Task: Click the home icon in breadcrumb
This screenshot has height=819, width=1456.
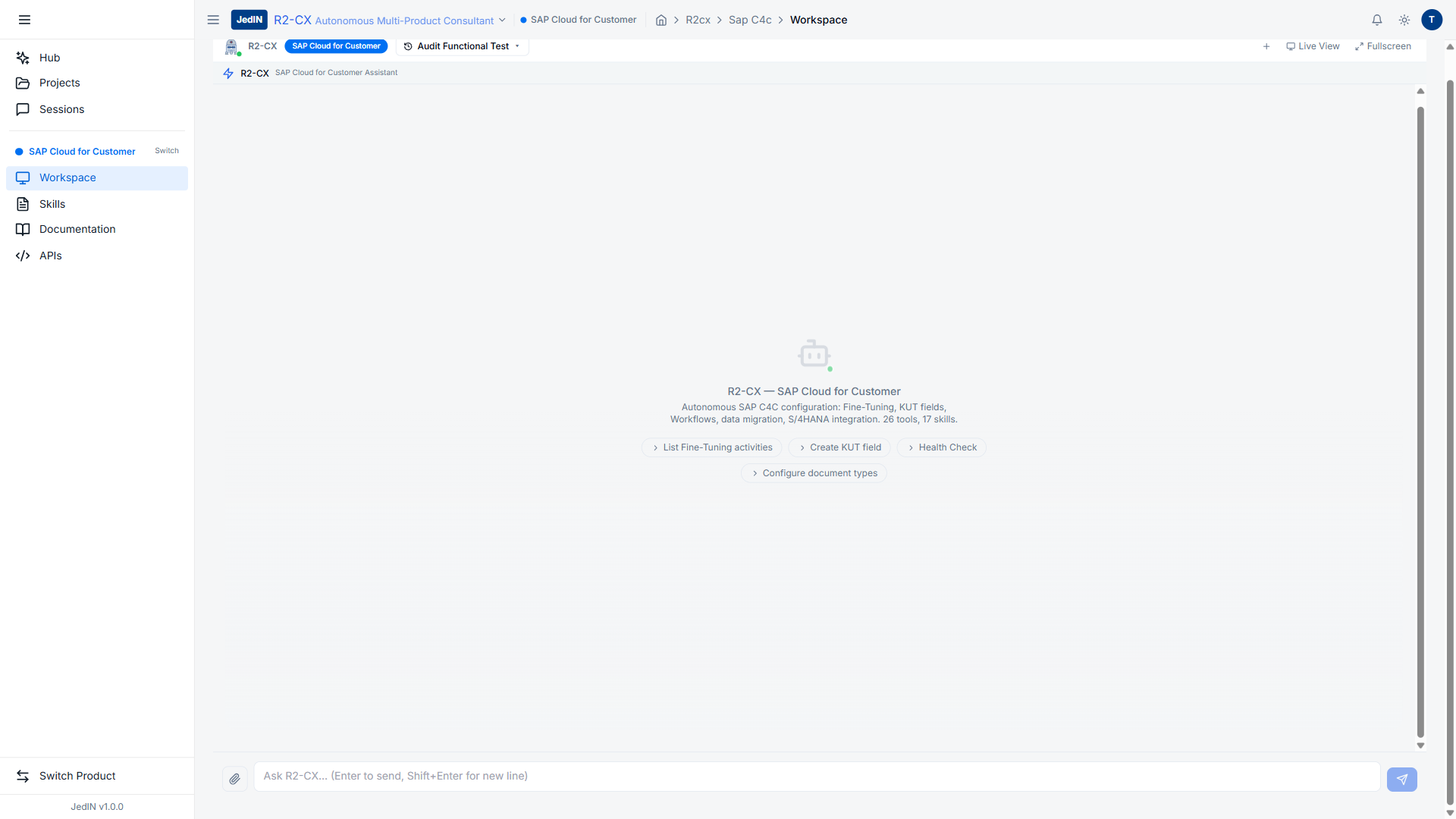Action: click(661, 20)
